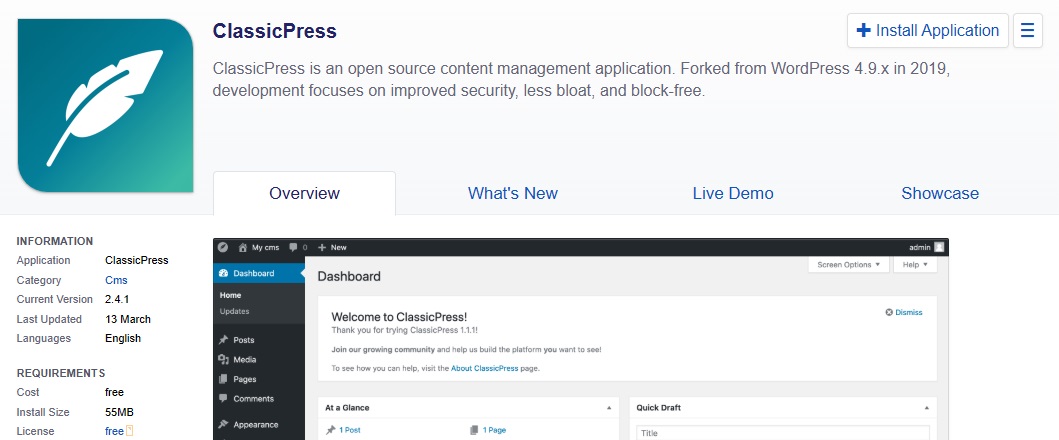Collapse the Quick Draft panel
Viewport: 1059px width, 440px height.
coord(929,408)
